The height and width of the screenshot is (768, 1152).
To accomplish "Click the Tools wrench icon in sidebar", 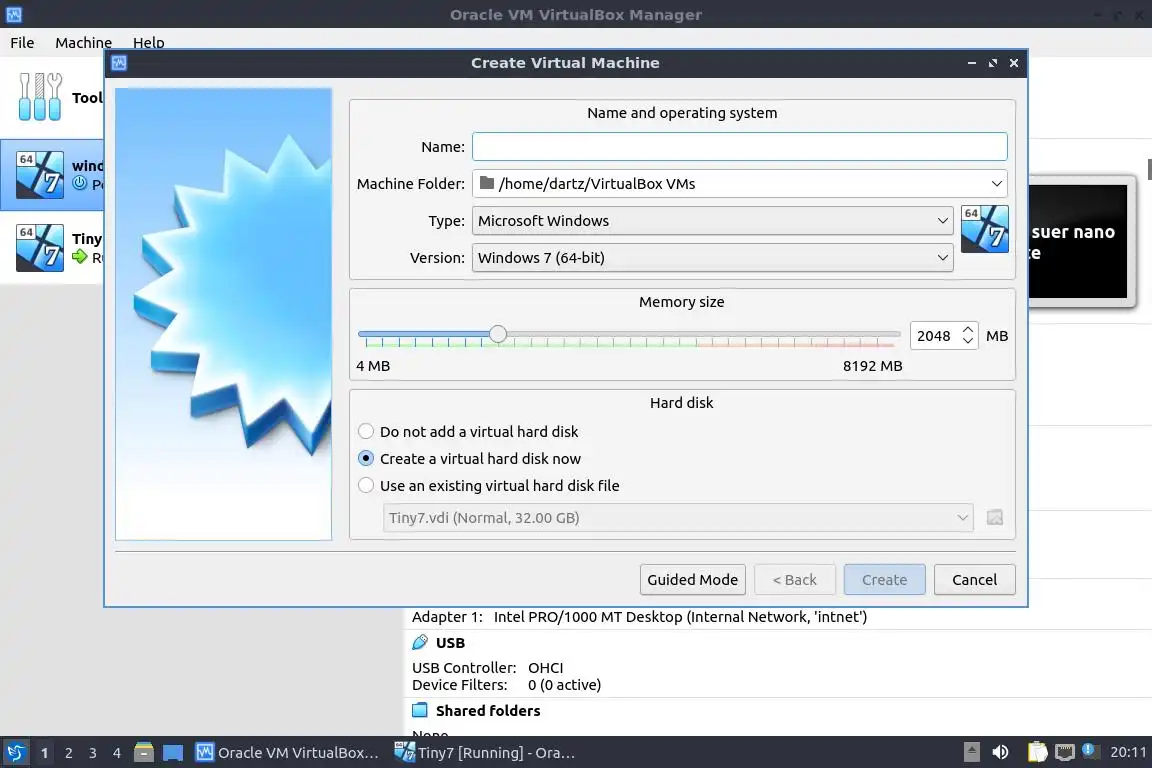I will pos(40,96).
